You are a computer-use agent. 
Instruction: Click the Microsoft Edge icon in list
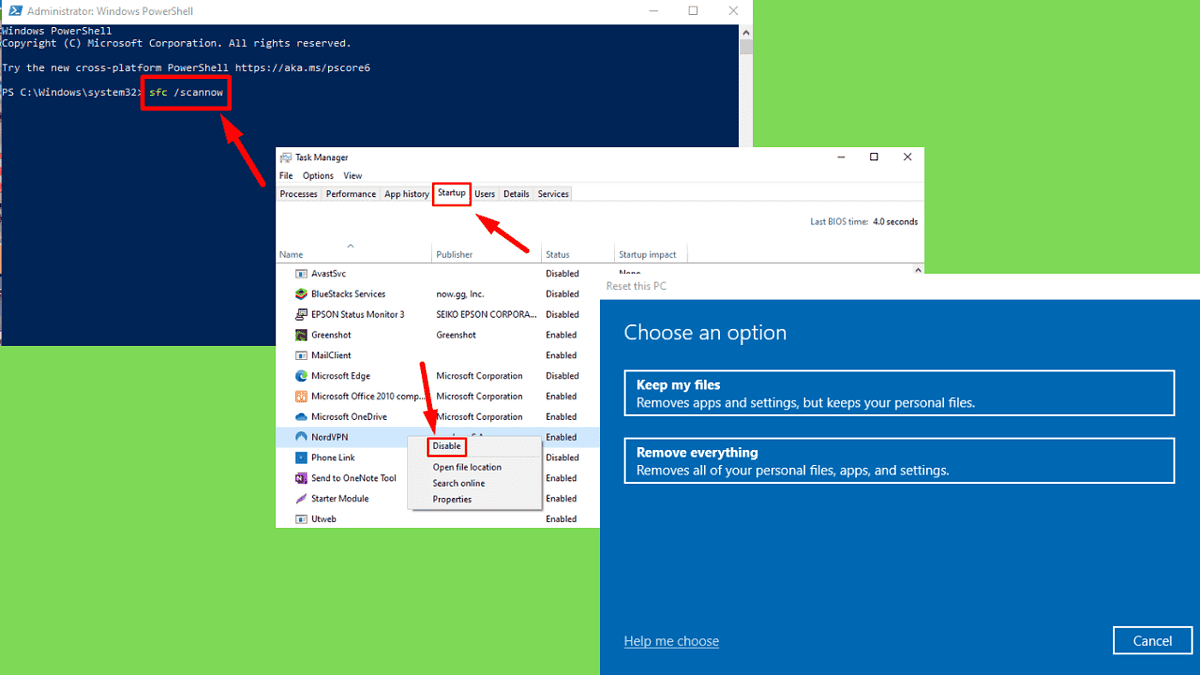click(301, 376)
